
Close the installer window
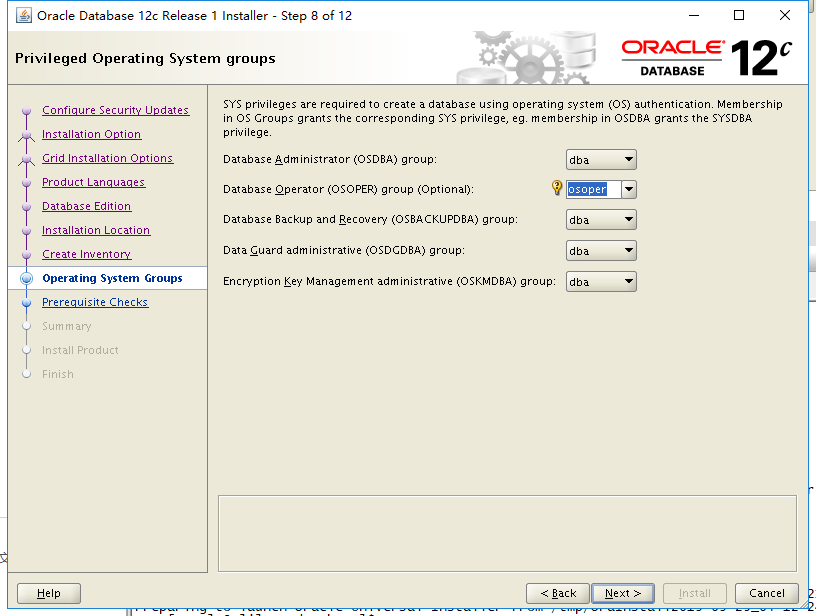pyautogui.click(x=785, y=15)
